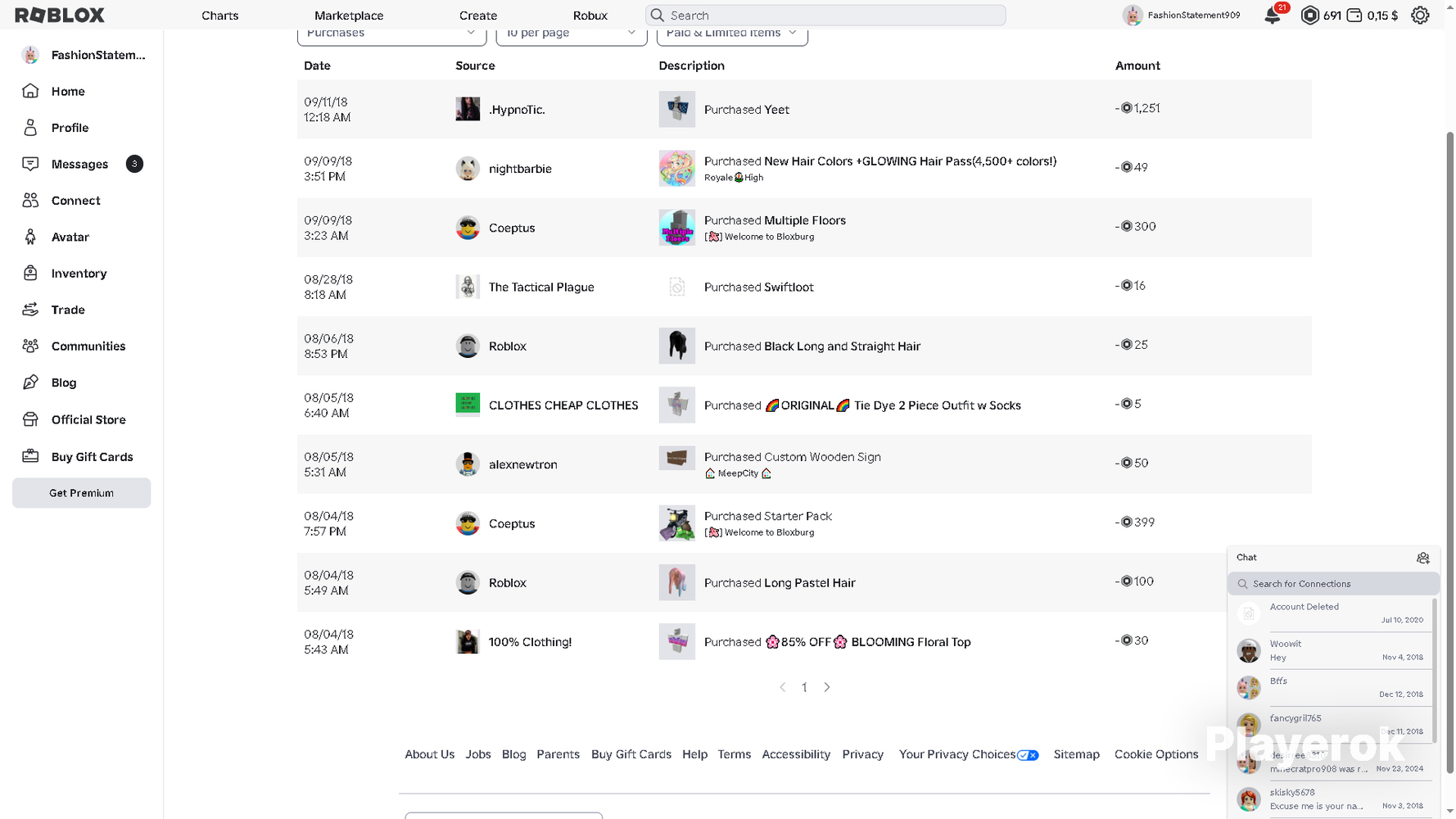Click the top search field

click(x=825, y=16)
